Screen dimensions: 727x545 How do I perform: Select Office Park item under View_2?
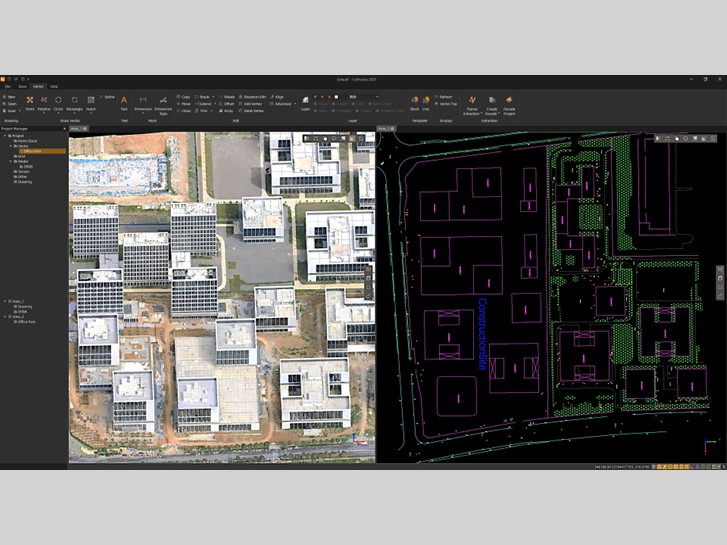point(26,322)
